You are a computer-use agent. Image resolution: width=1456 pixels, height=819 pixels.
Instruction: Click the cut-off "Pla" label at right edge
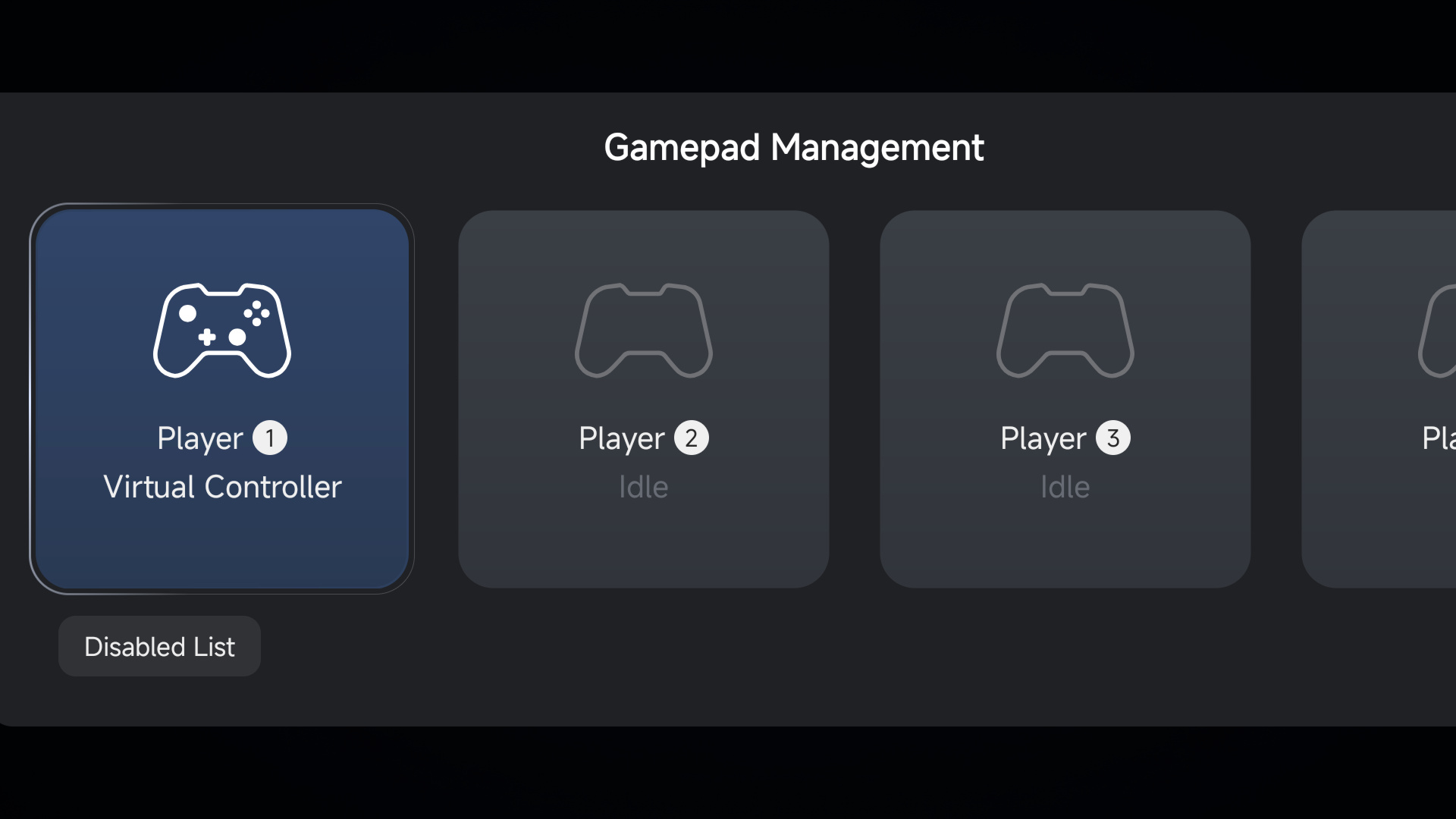click(1439, 438)
